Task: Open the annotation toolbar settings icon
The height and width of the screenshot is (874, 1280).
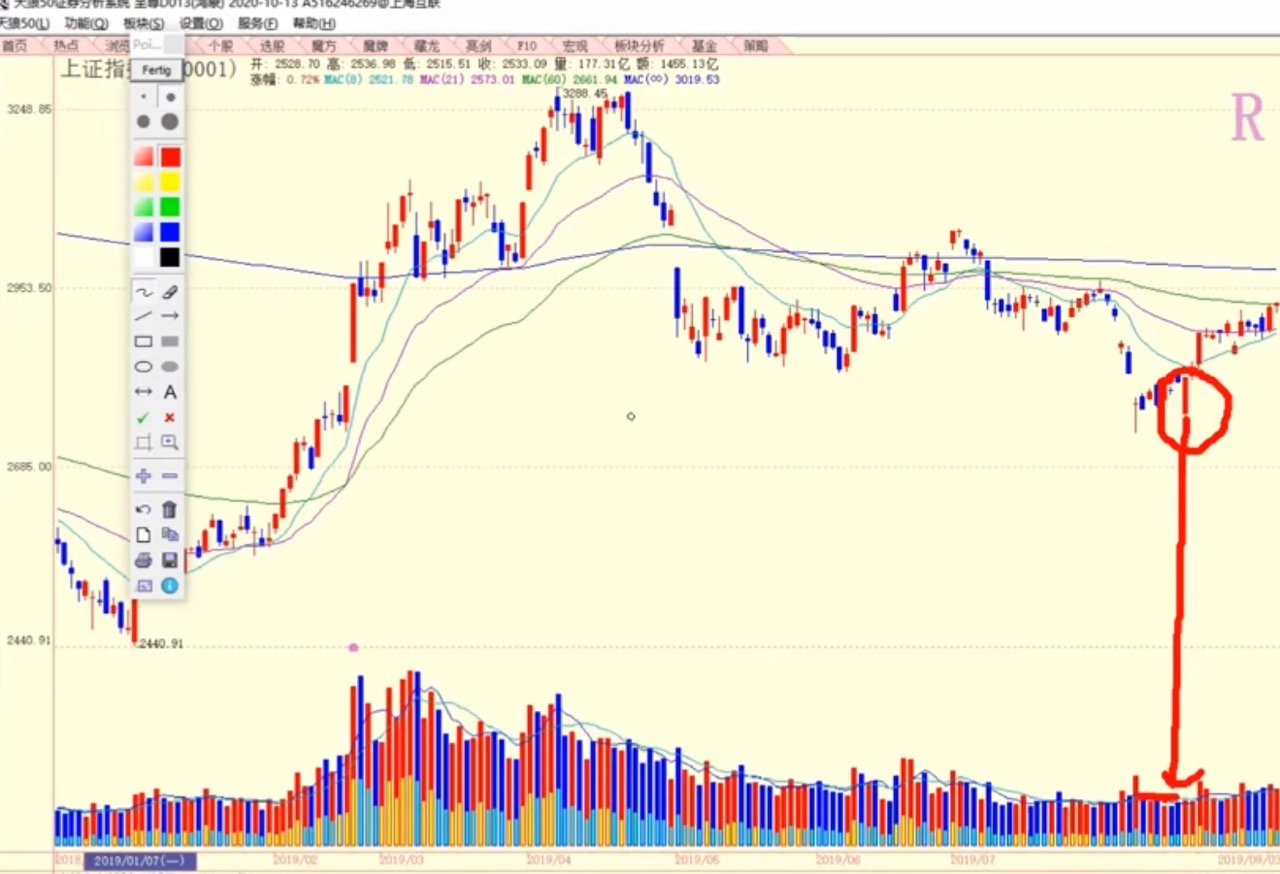Action: coord(144,585)
